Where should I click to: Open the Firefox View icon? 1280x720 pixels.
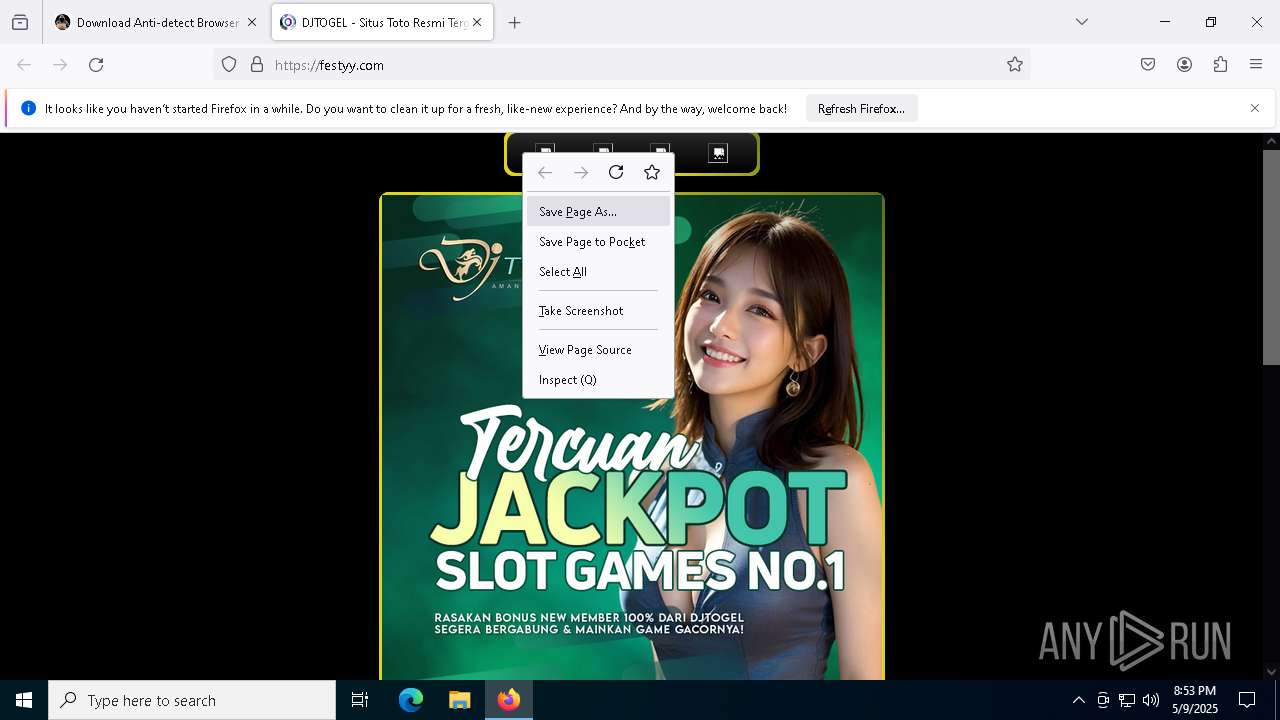tap(20, 22)
